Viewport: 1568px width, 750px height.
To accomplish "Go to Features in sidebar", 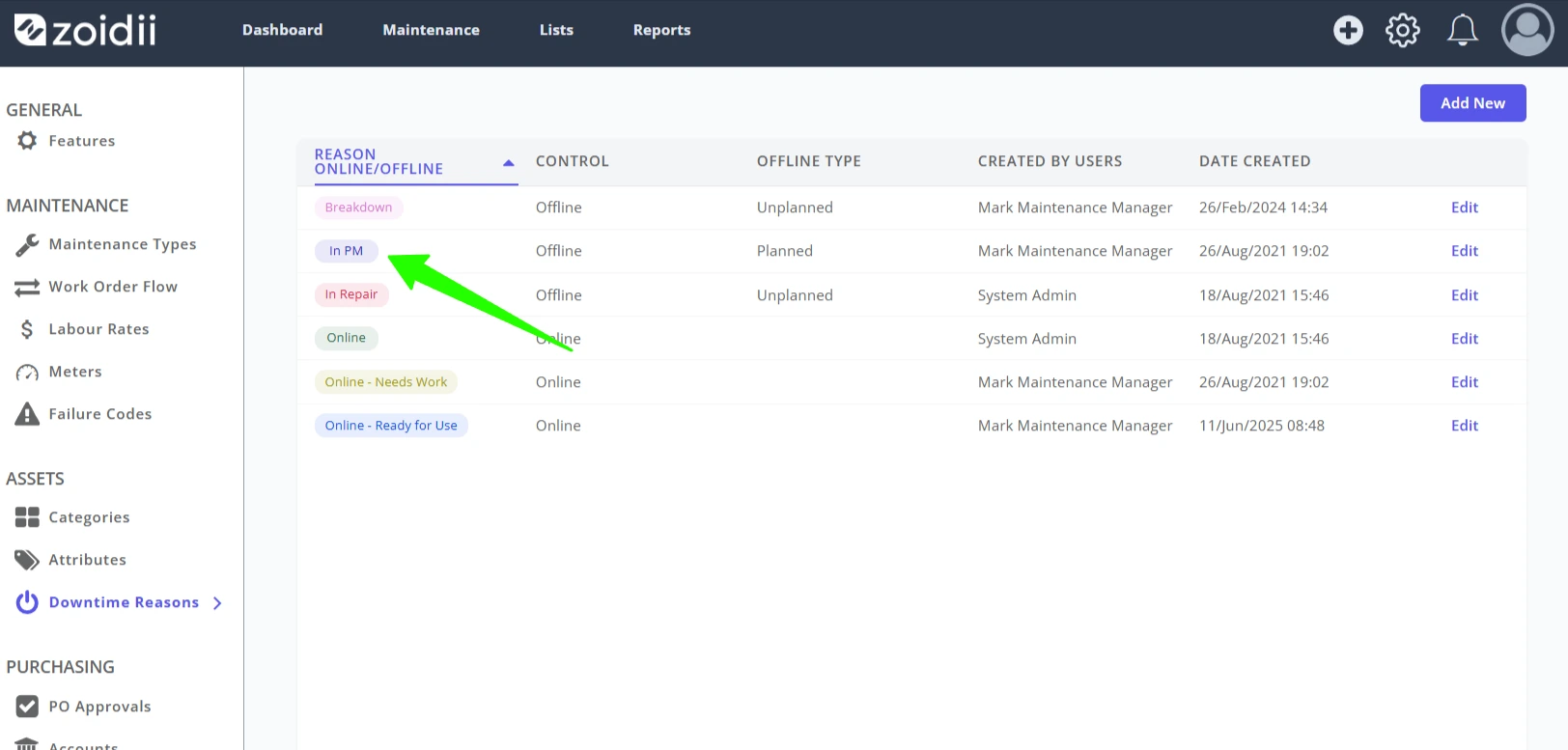I will [x=82, y=141].
